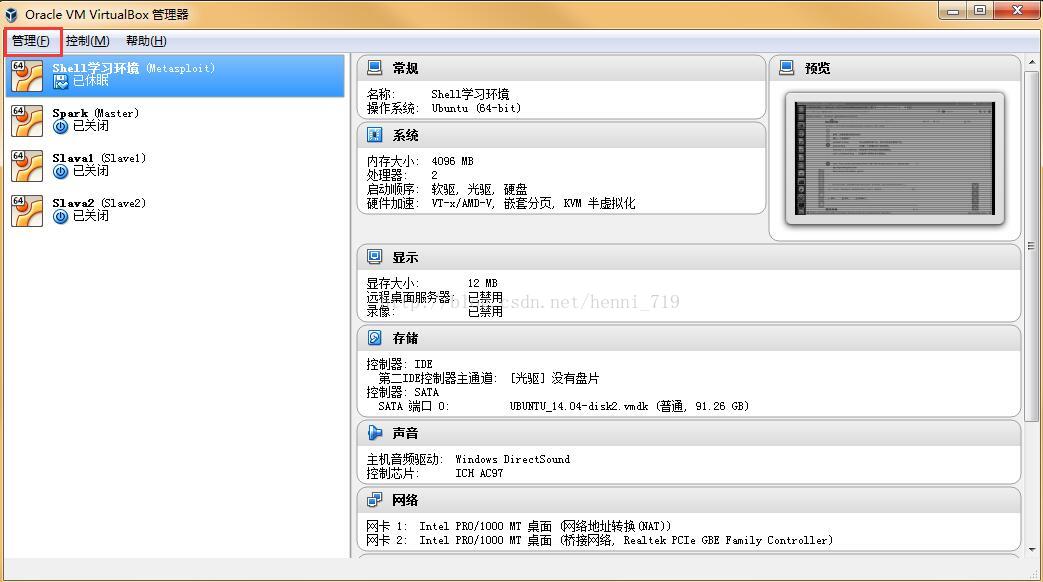
Task: Open the 控制(M) menu
Action: (87, 41)
